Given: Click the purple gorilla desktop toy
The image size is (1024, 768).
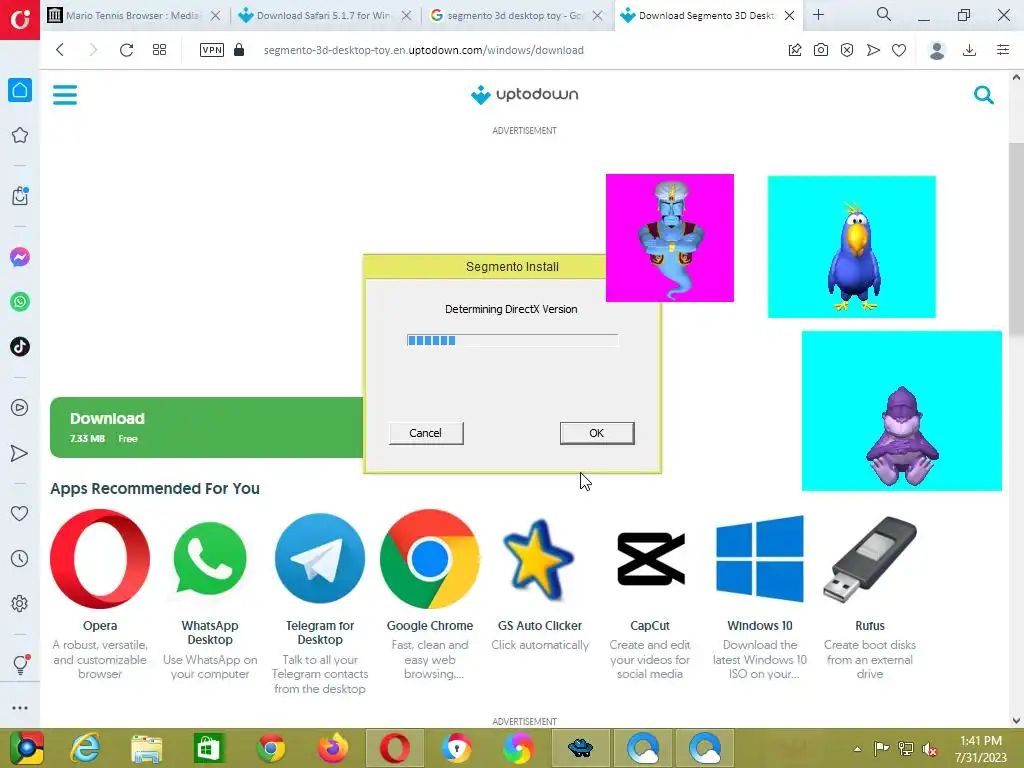Looking at the screenshot, I should 902,411.
